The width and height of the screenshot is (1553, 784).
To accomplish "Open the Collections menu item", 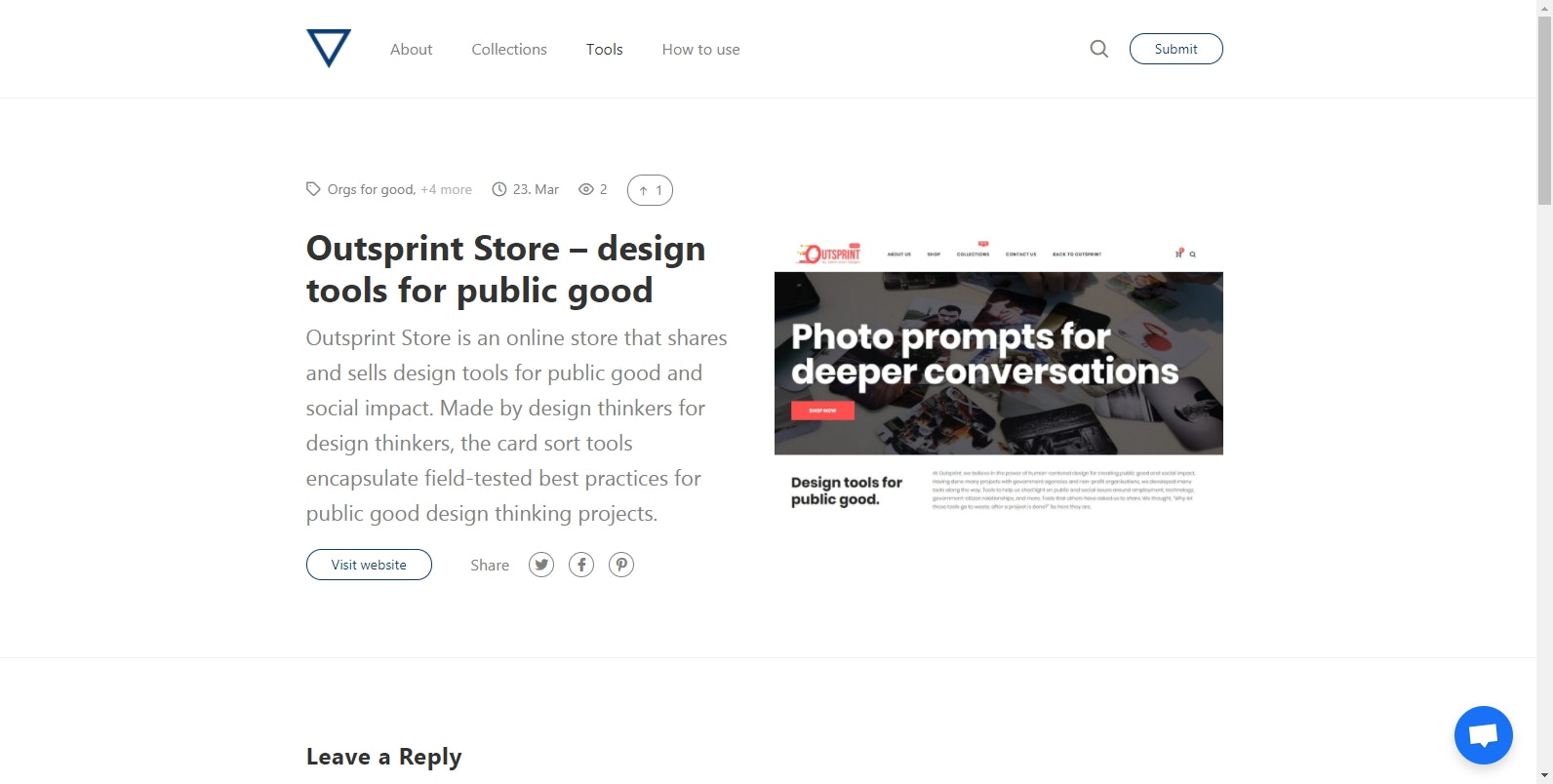I will pyautogui.click(x=509, y=49).
